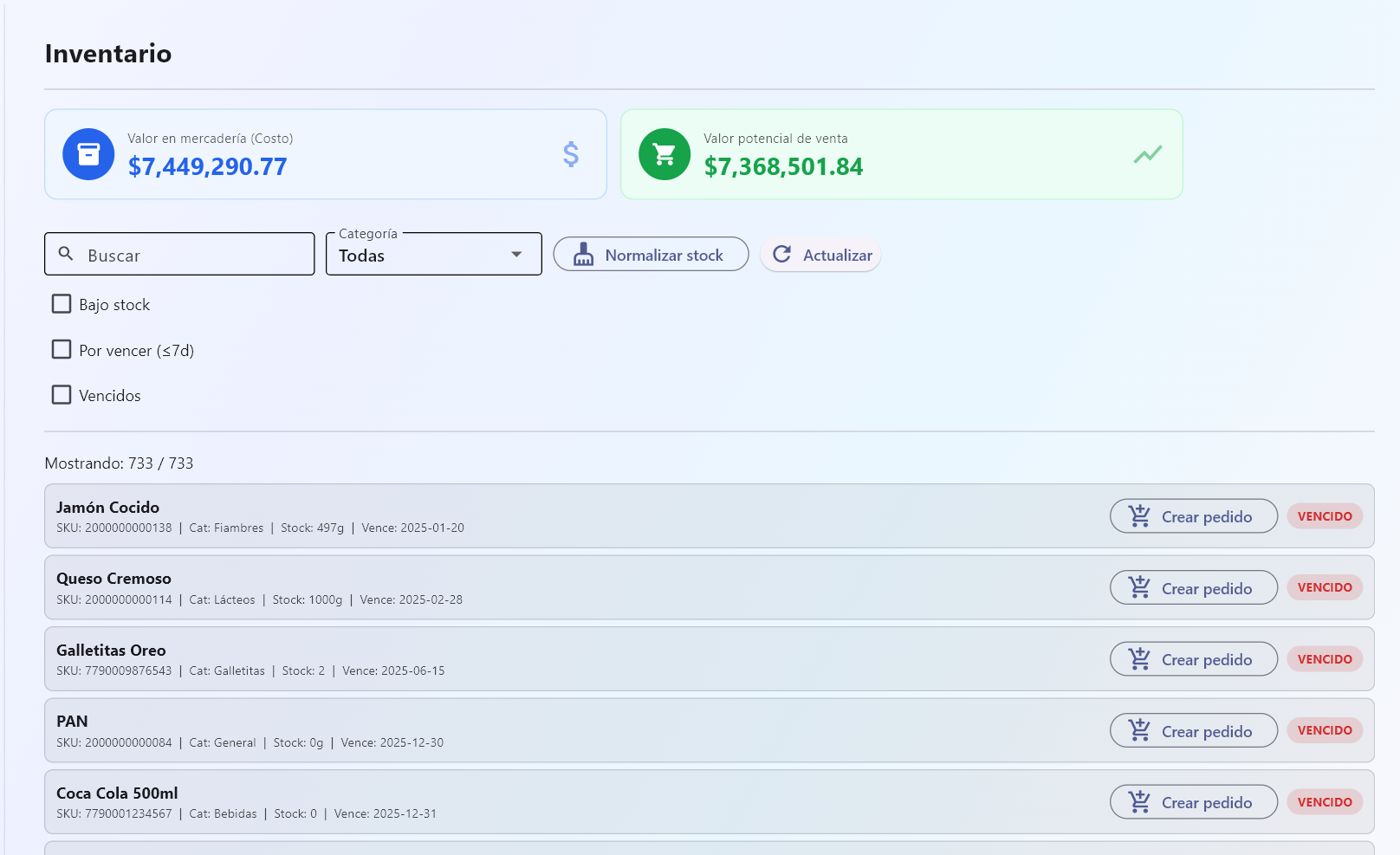Click the dollar sign icon
This screenshot has width=1400, height=855.
pyautogui.click(x=570, y=154)
